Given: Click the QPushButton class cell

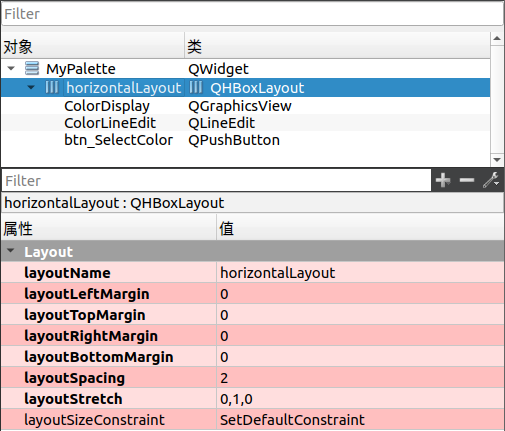Looking at the screenshot, I should (x=234, y=140).
